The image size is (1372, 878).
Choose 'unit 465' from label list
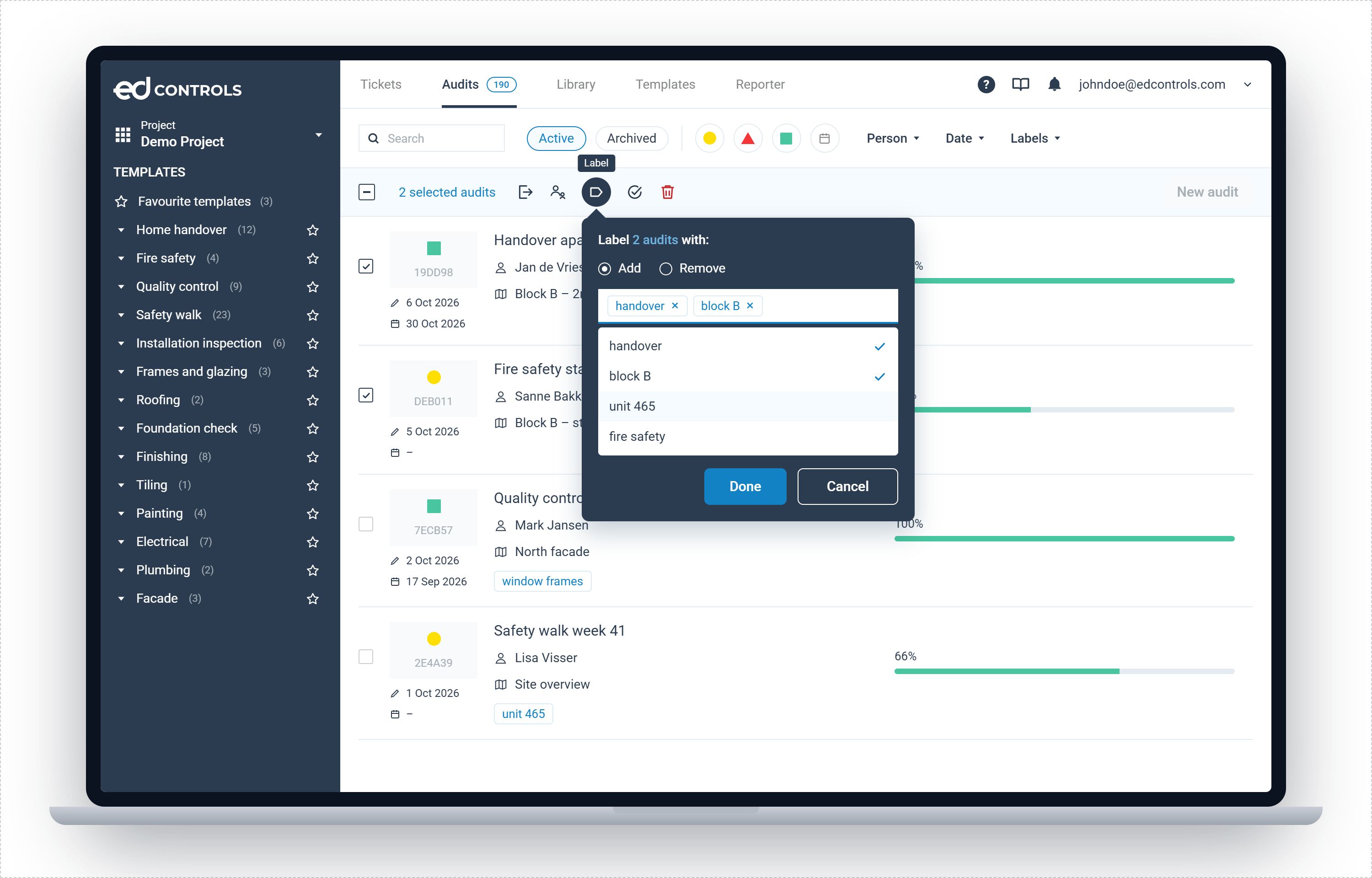(748, 407)
